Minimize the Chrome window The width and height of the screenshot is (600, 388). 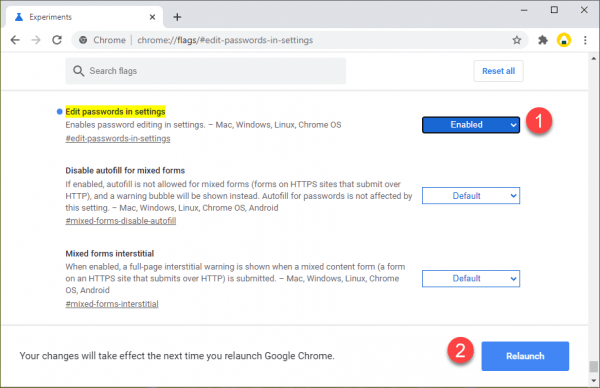(x=524, y=10)
